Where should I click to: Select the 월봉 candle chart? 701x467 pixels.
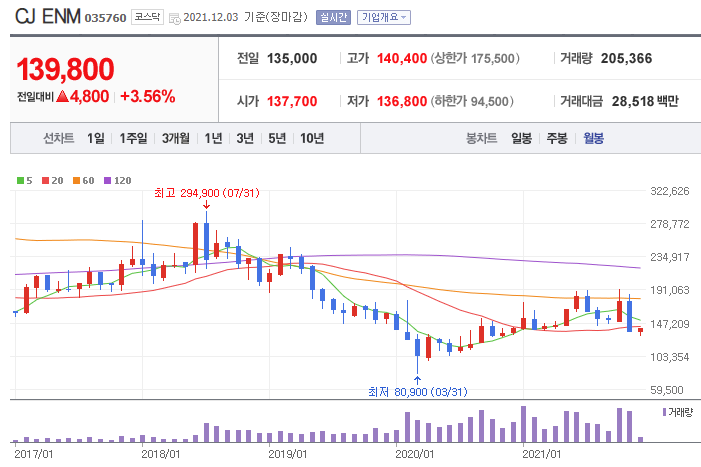(x=594, y=139)
